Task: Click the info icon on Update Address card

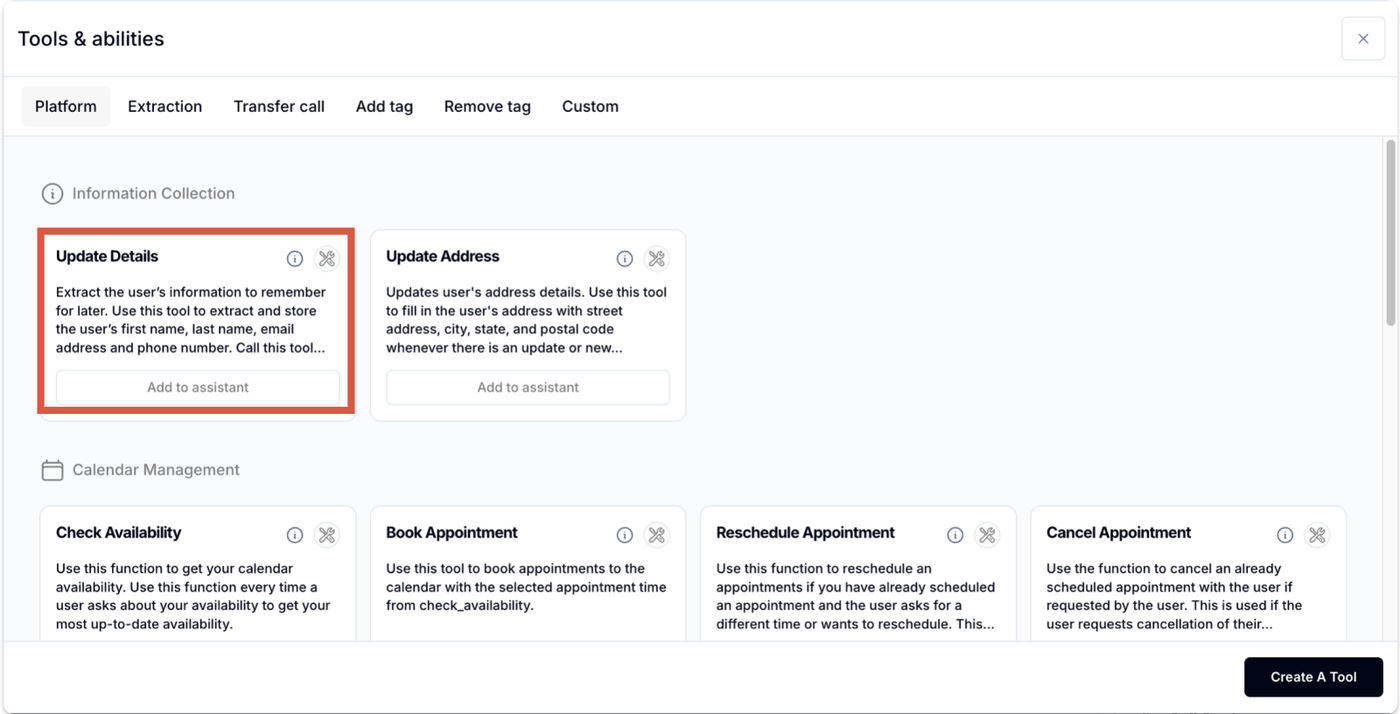Action: tap(625, 259)
